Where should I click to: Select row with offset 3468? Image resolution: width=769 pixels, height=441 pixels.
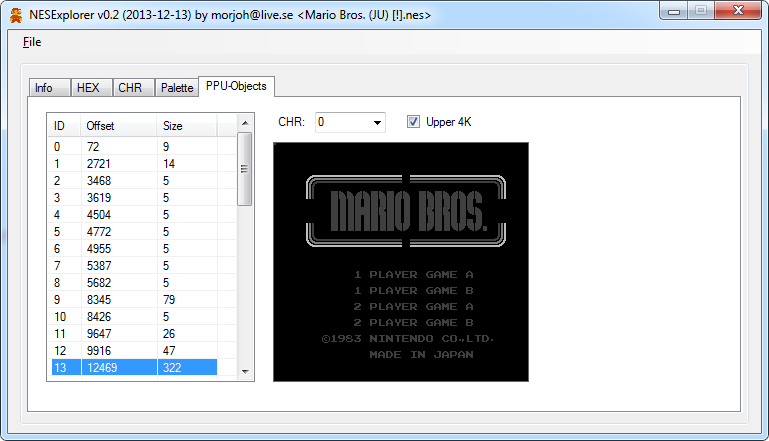(134, 181)
